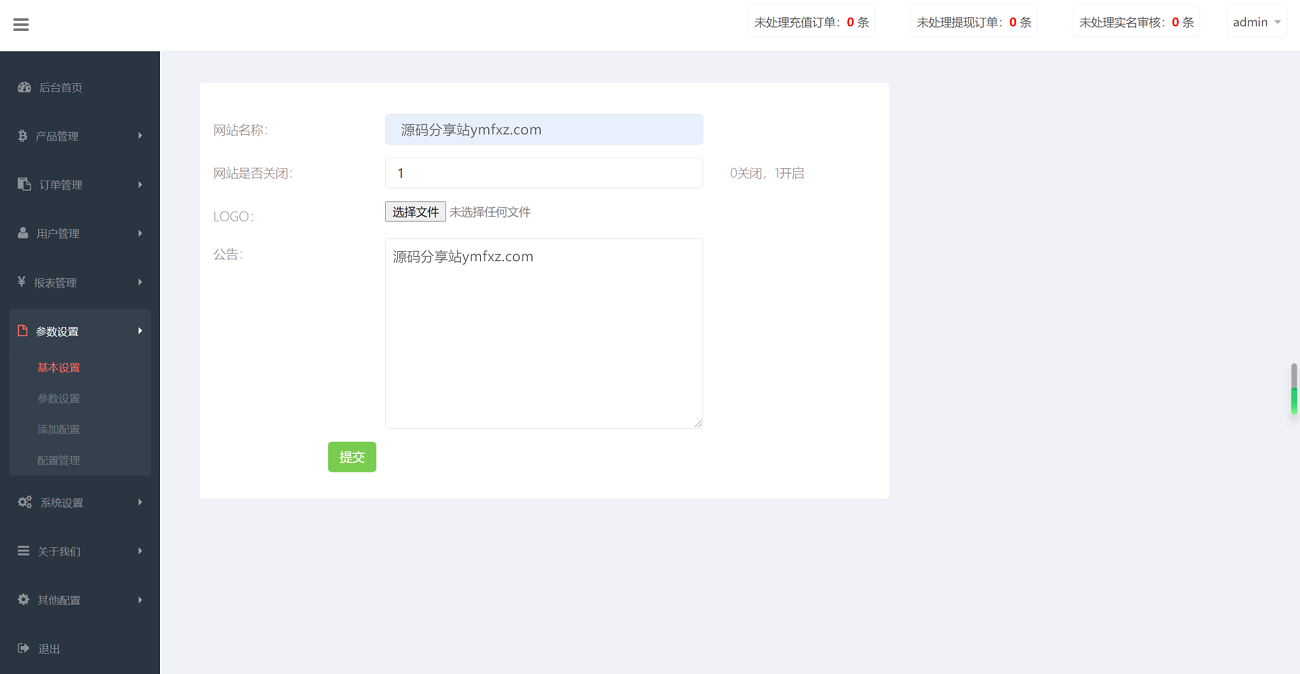Click the 选择文件 LOGO upload button
1300x674 pixels.
(x=415, y=212)
